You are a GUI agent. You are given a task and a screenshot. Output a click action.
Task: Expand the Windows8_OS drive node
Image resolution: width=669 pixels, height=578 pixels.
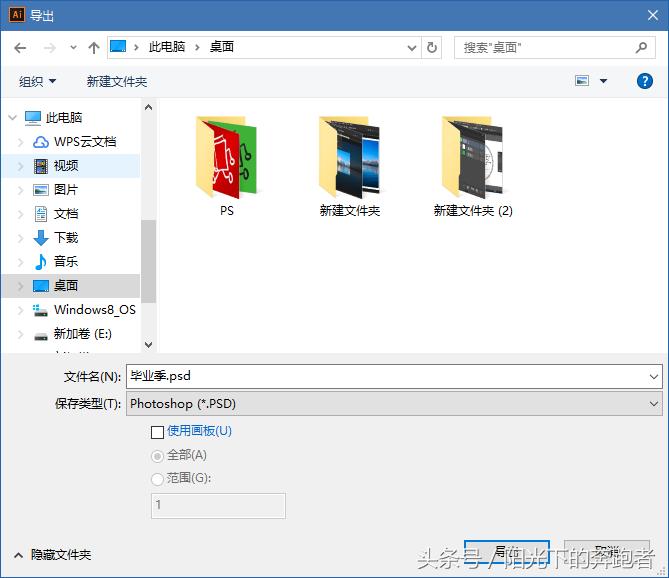(x=20, y=310)
